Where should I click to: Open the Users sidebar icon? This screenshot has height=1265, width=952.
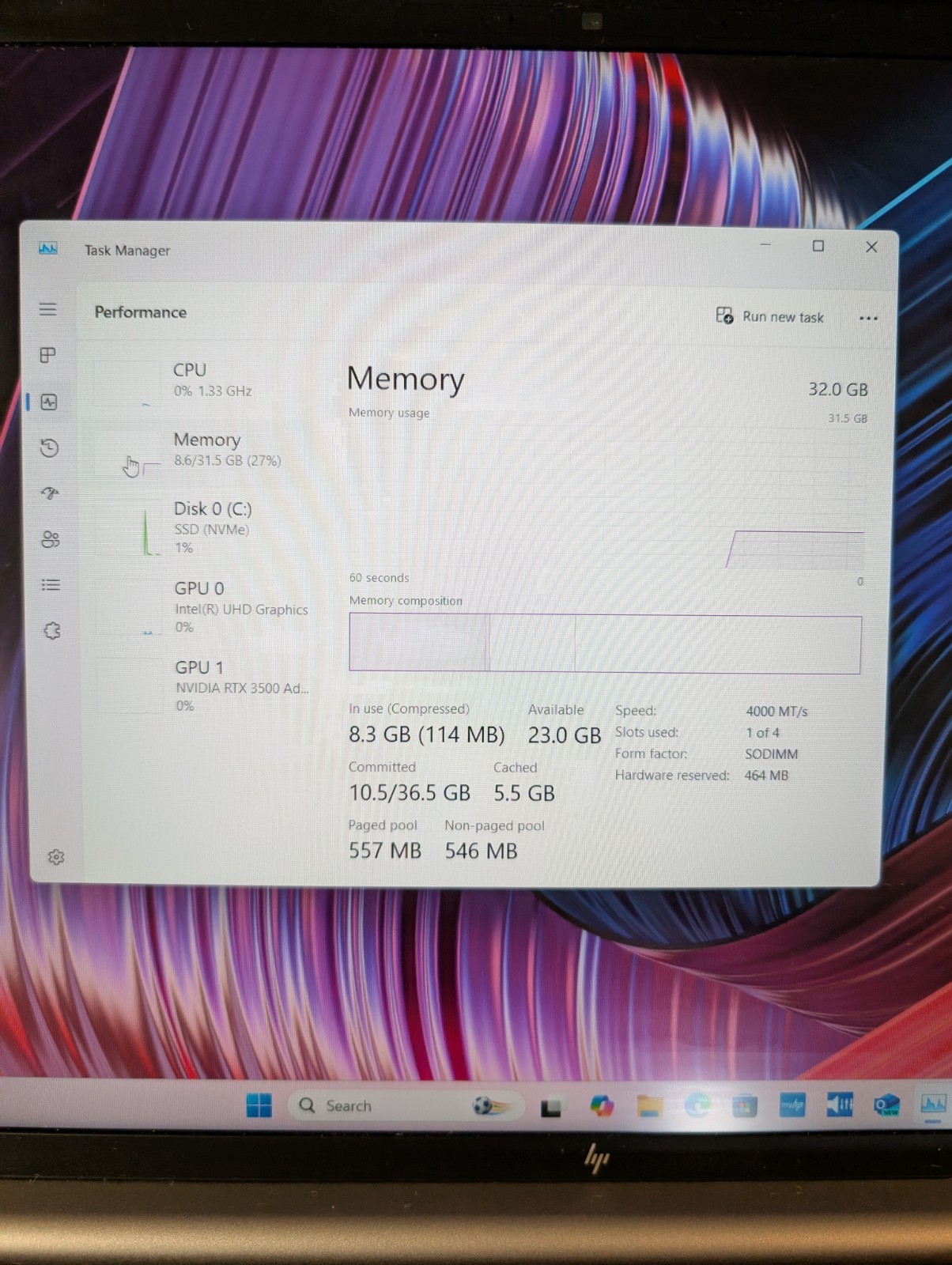pyautogui.click(x=51, y=539)
